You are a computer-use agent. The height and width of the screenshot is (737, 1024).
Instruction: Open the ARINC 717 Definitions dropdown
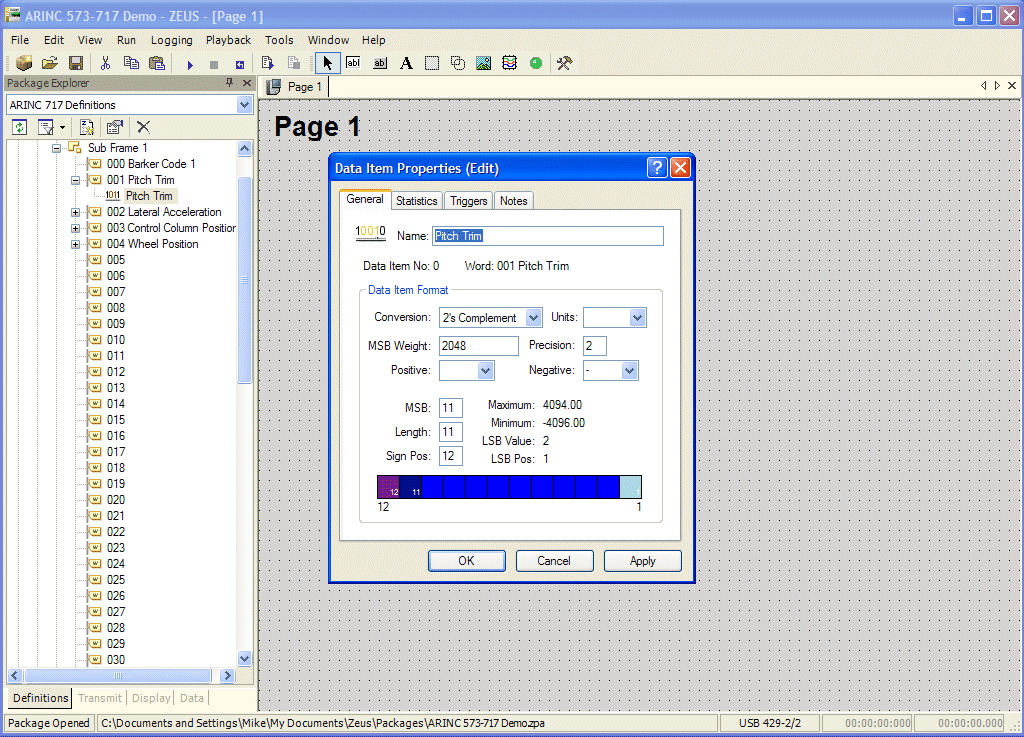coord(244,105)
